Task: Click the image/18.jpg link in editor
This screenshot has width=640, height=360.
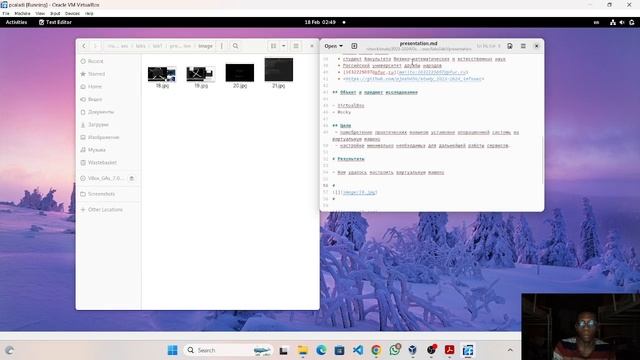Action: 360,192
